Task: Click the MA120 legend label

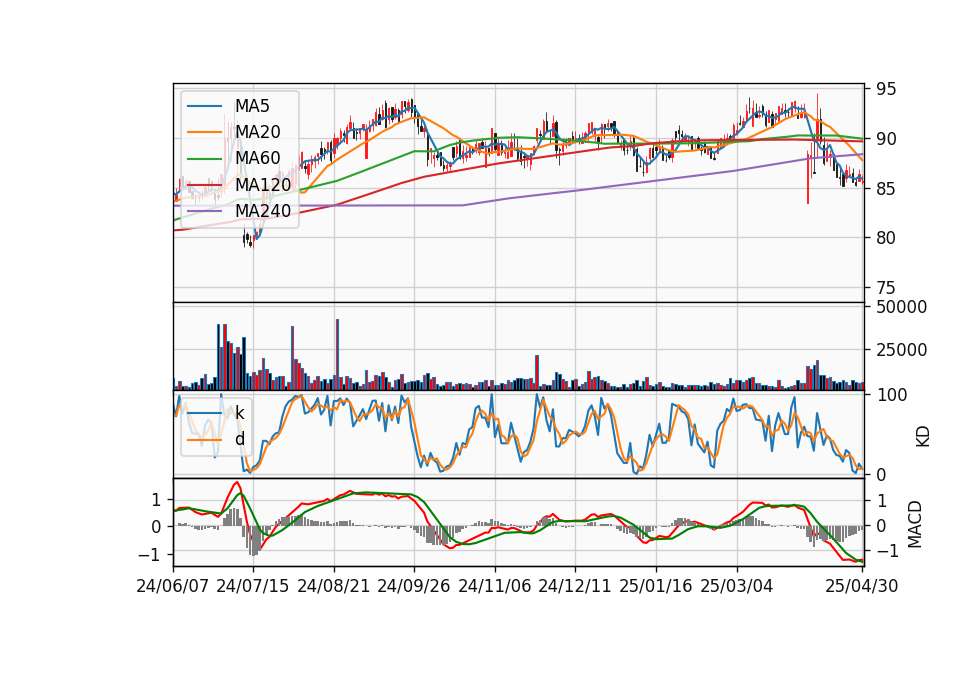Action: [263, 184]
